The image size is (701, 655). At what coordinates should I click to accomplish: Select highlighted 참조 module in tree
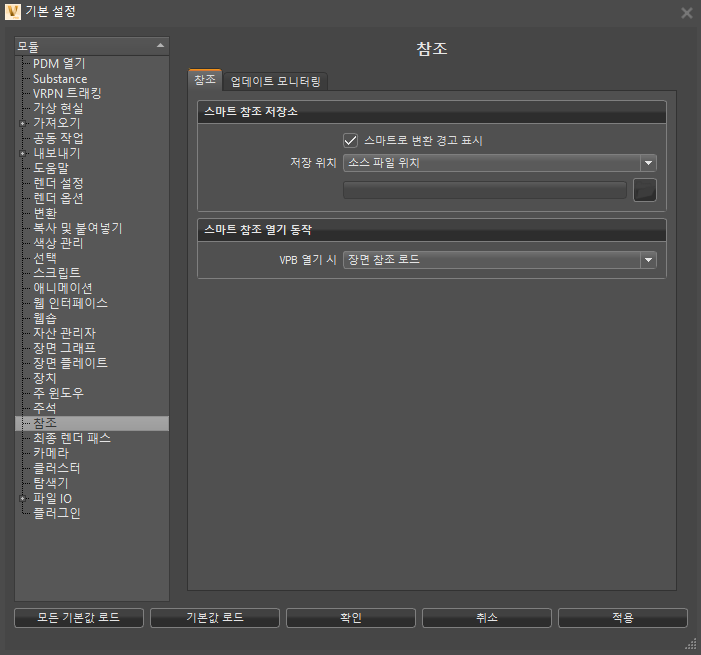(92, 423)
